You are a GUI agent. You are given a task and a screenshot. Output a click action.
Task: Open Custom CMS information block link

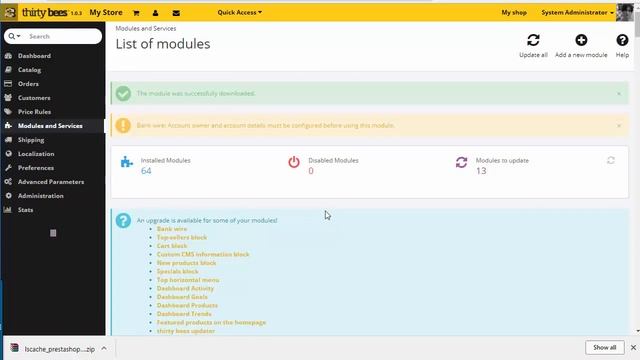pos(203,254)
